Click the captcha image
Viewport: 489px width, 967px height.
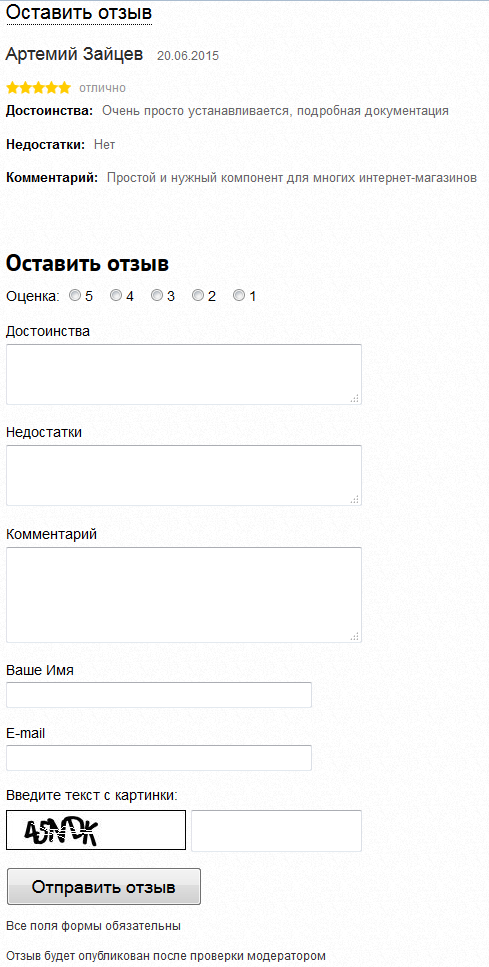coord(96,830)
